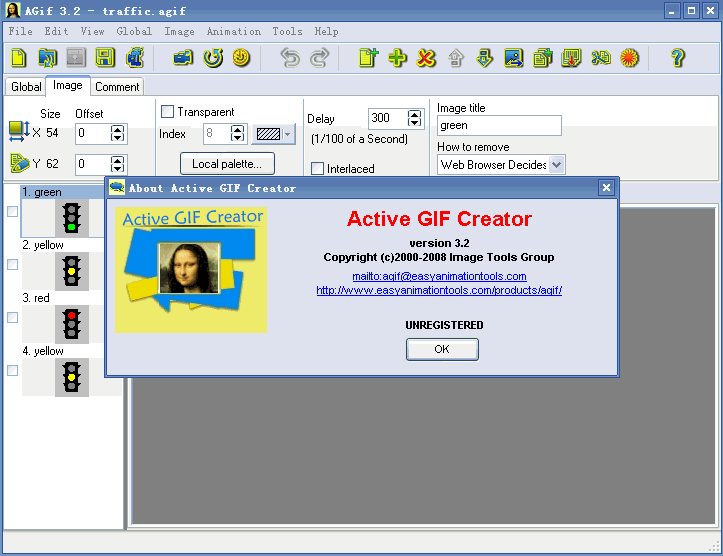
Task: Click the Open file folder icon
Action: (x=47, y=58)
